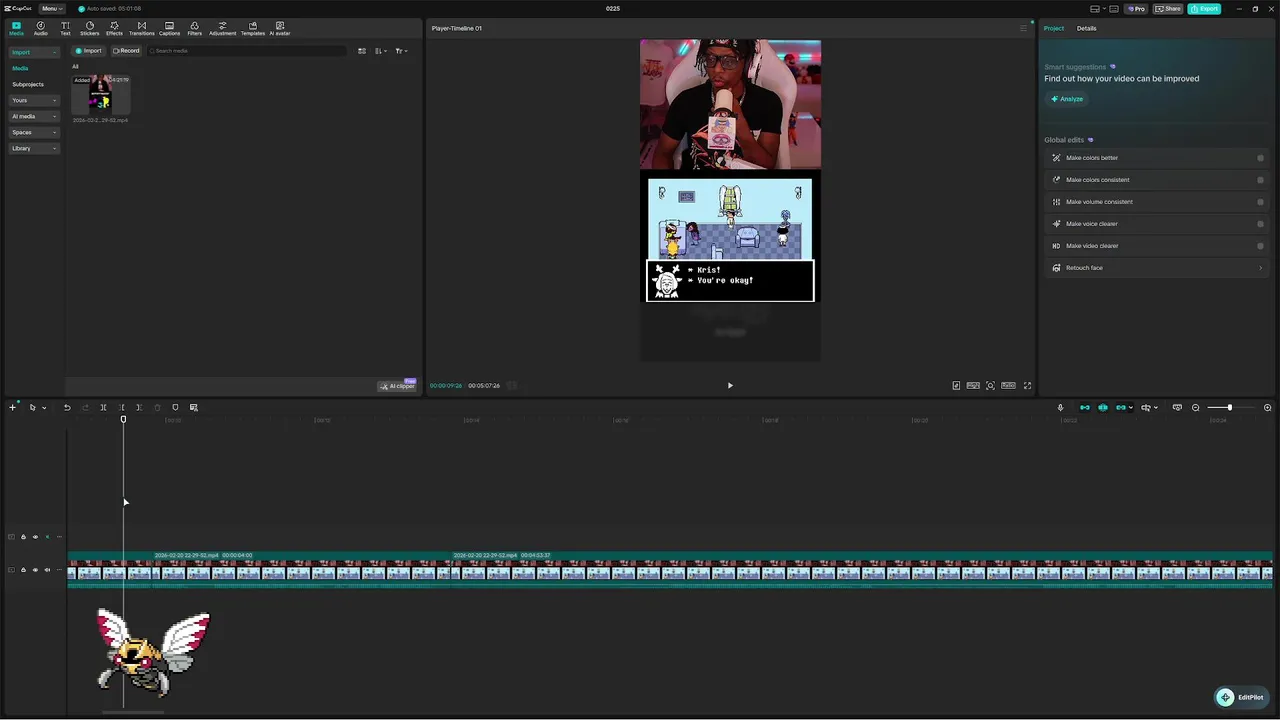Mute the main video track audio
Image resolution: width=1280 pixels, height=720 pixels.
coord(46,570)
